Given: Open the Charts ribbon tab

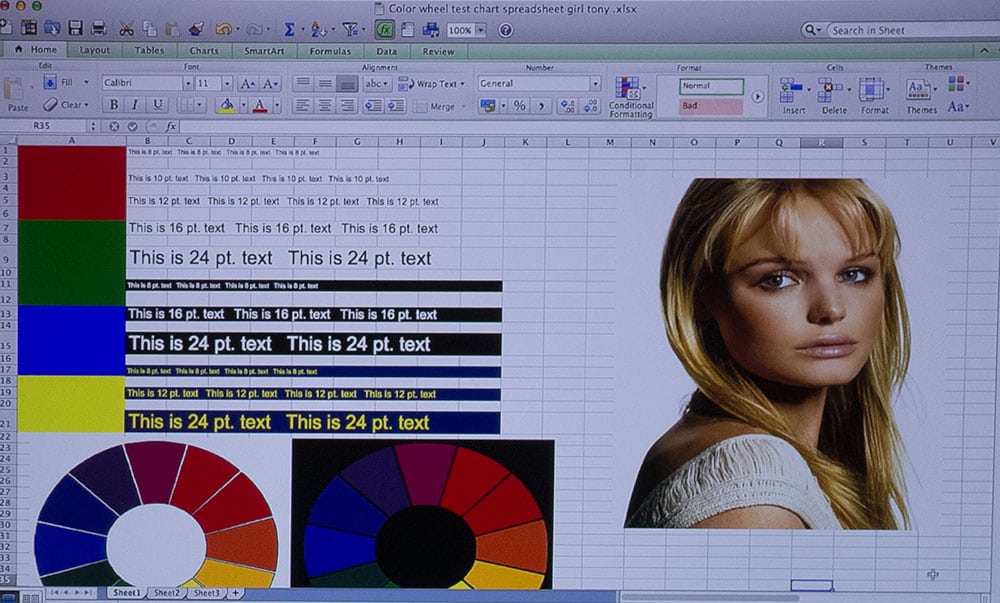Looking at the screenshot, I should pos(204,50).
